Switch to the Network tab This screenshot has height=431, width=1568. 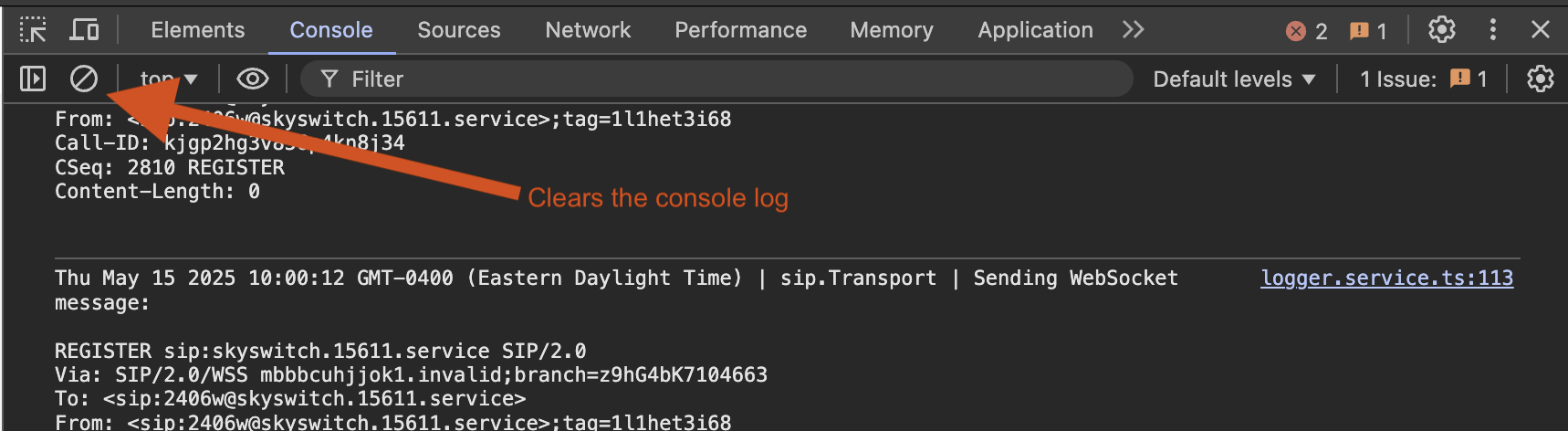click(x=588, y=30)
